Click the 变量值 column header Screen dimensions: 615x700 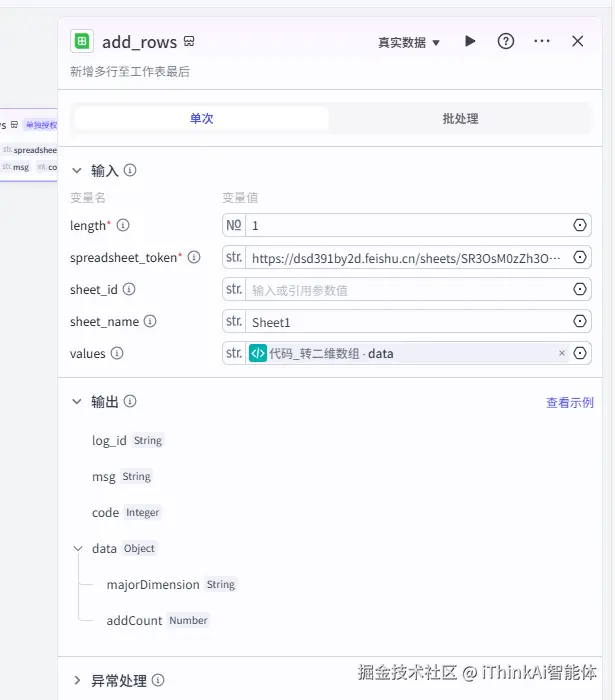240,197
